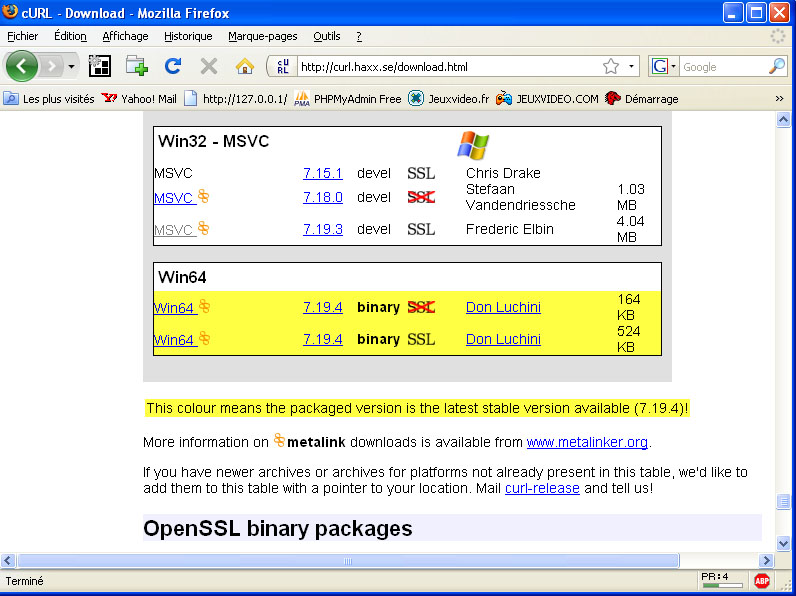Expand the address bar history dropdown
The image size is (796, 596).
631,67
